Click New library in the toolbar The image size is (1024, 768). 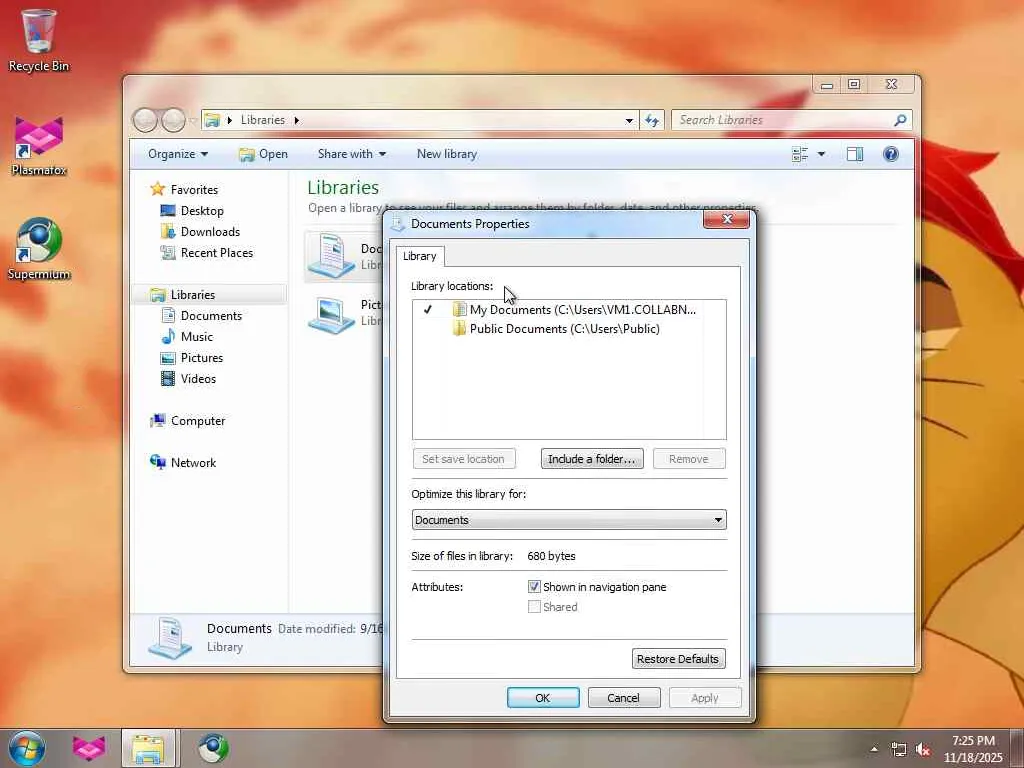click(x=447, y=154)
